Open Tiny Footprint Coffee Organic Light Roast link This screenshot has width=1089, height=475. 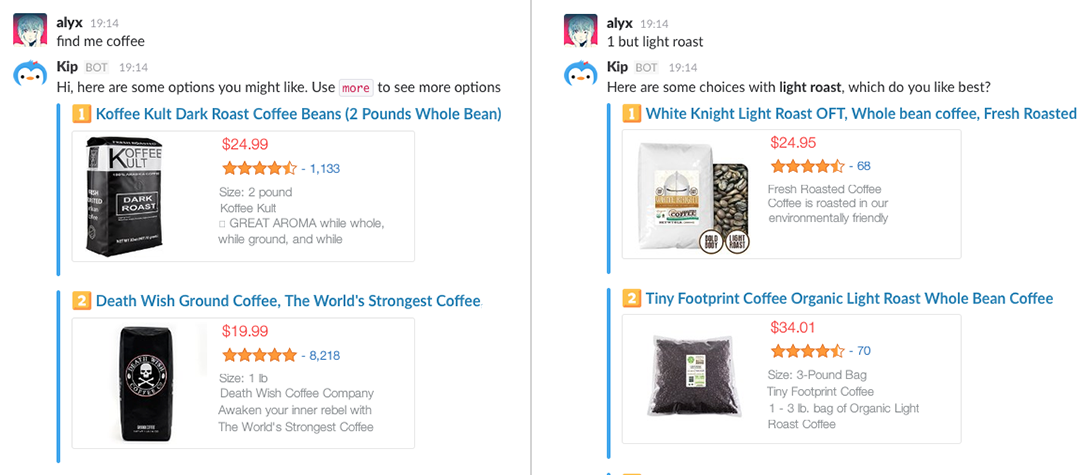849,299
